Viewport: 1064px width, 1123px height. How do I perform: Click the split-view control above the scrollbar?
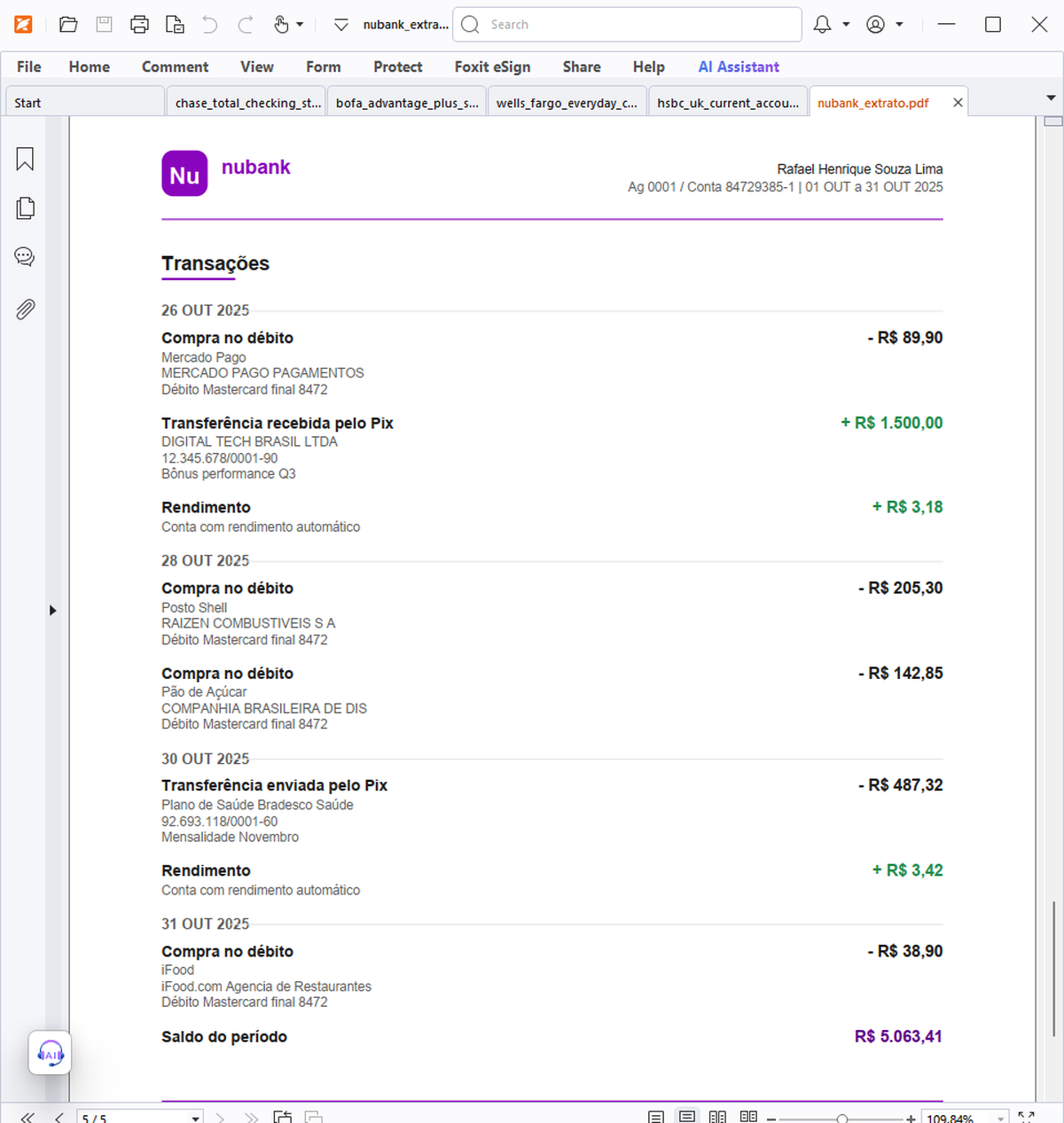coord(1053,121)
